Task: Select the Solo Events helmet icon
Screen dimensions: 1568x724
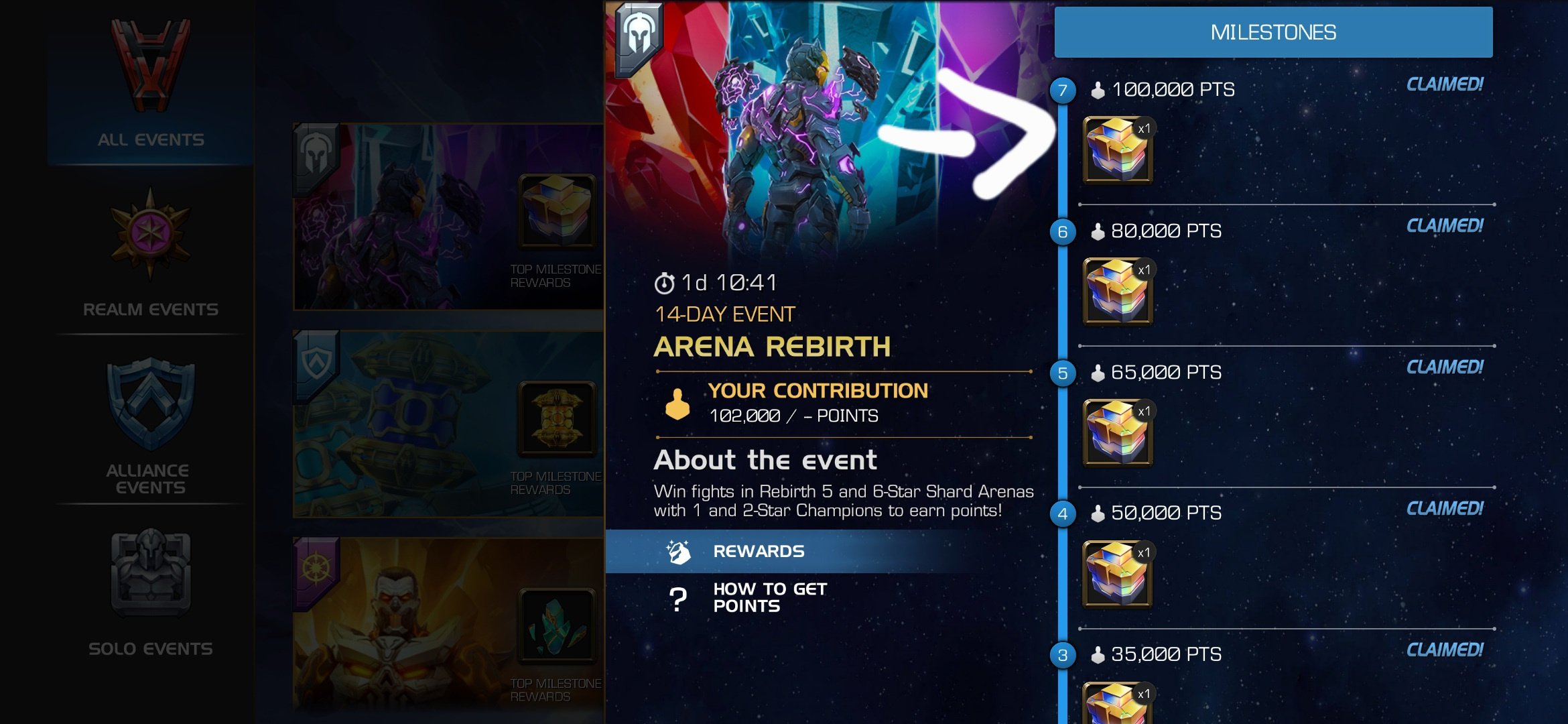Action: (151, 572)
